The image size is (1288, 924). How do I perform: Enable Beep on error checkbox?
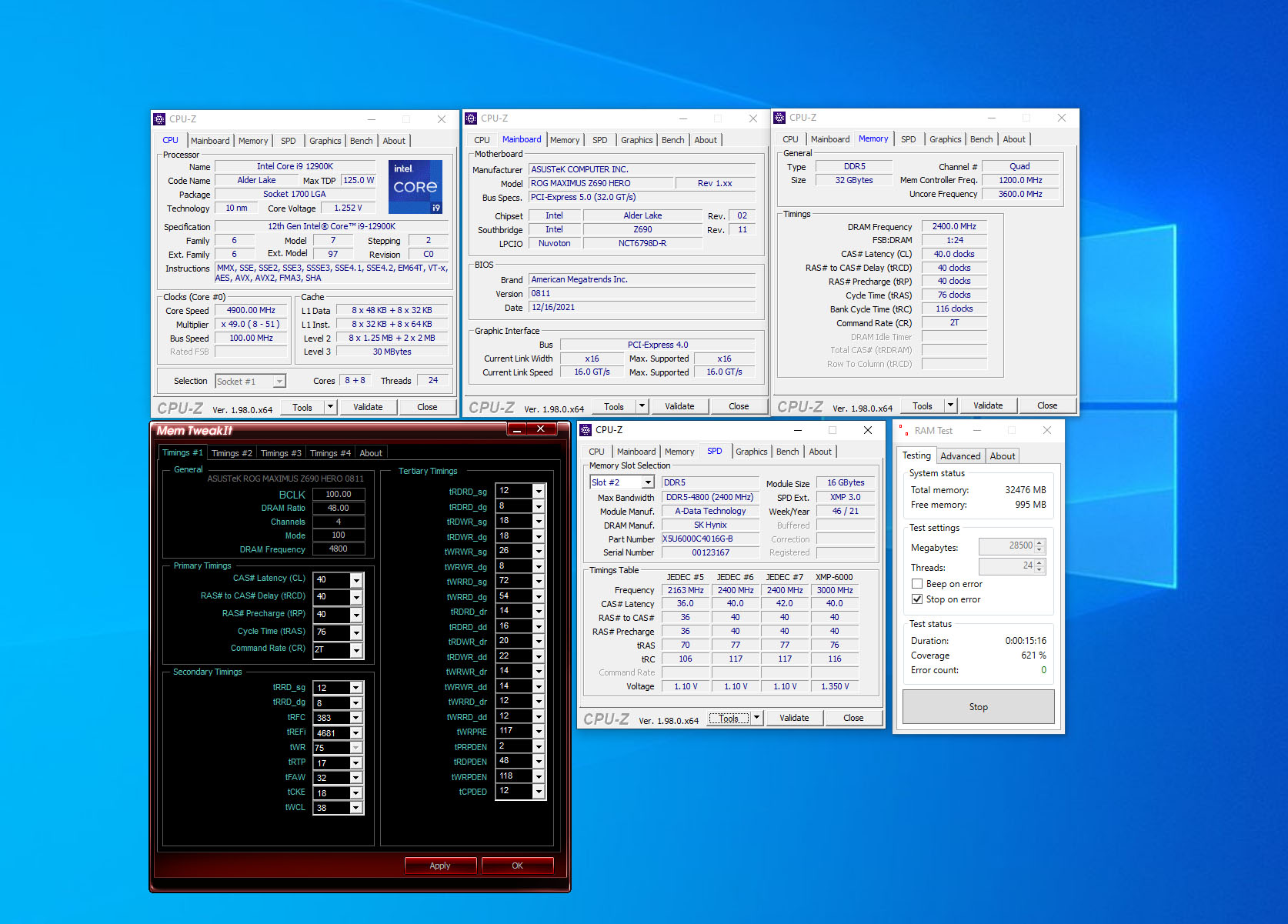(x=917, y=584)
